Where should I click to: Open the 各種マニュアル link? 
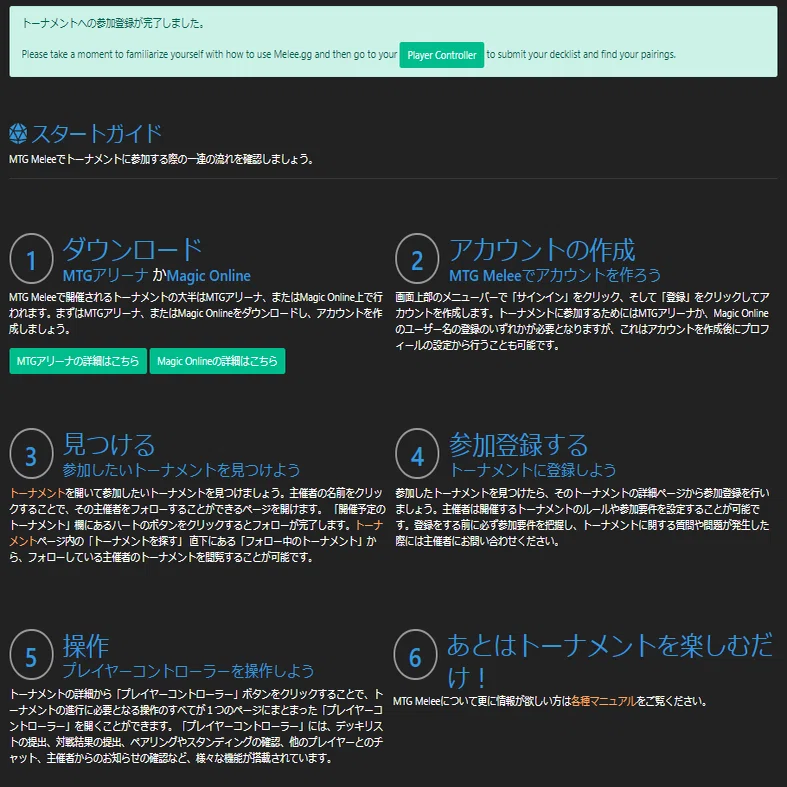[604, 701]
